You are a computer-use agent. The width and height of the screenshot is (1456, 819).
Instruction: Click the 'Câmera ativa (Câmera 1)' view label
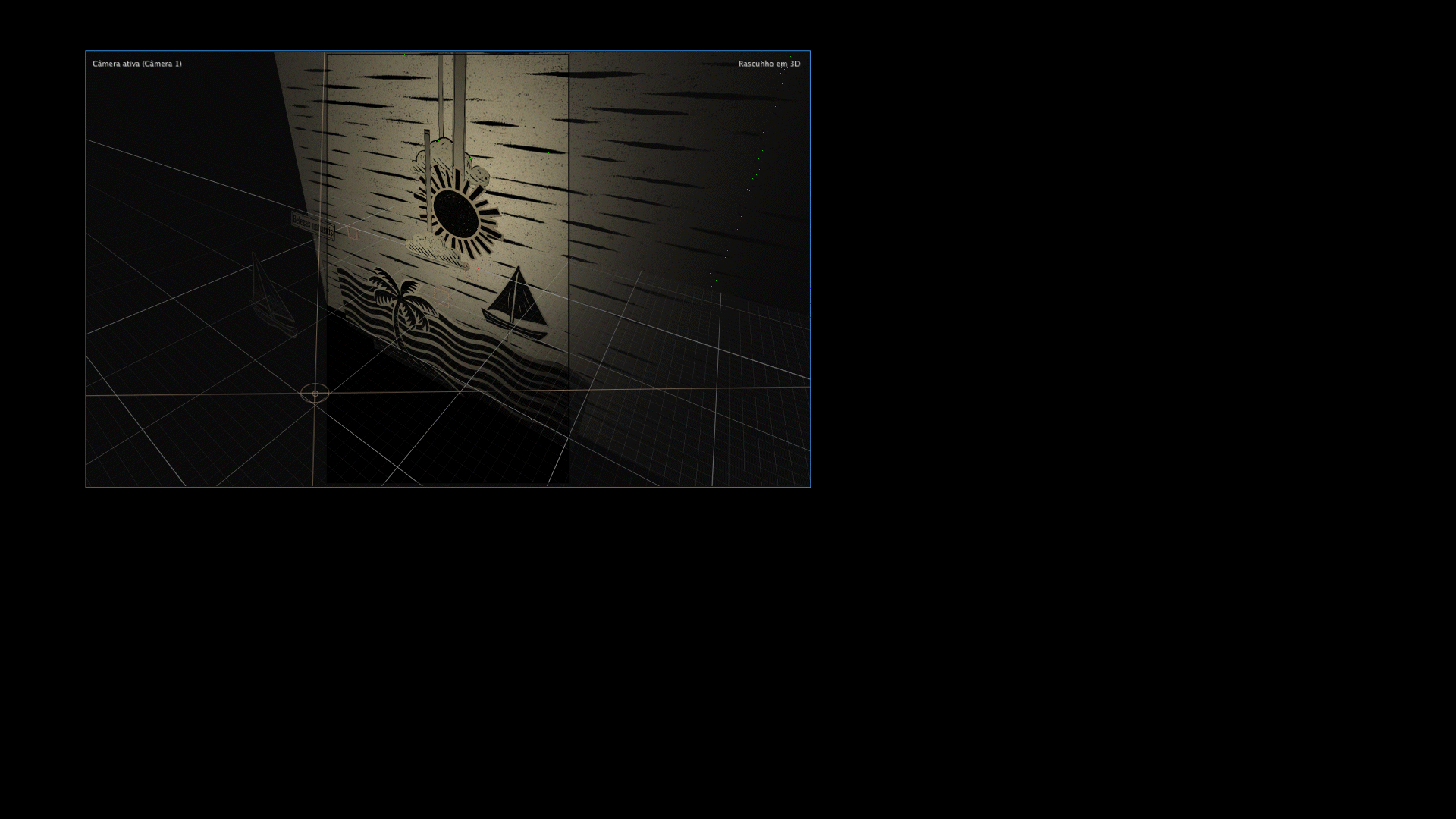point(137,64)
